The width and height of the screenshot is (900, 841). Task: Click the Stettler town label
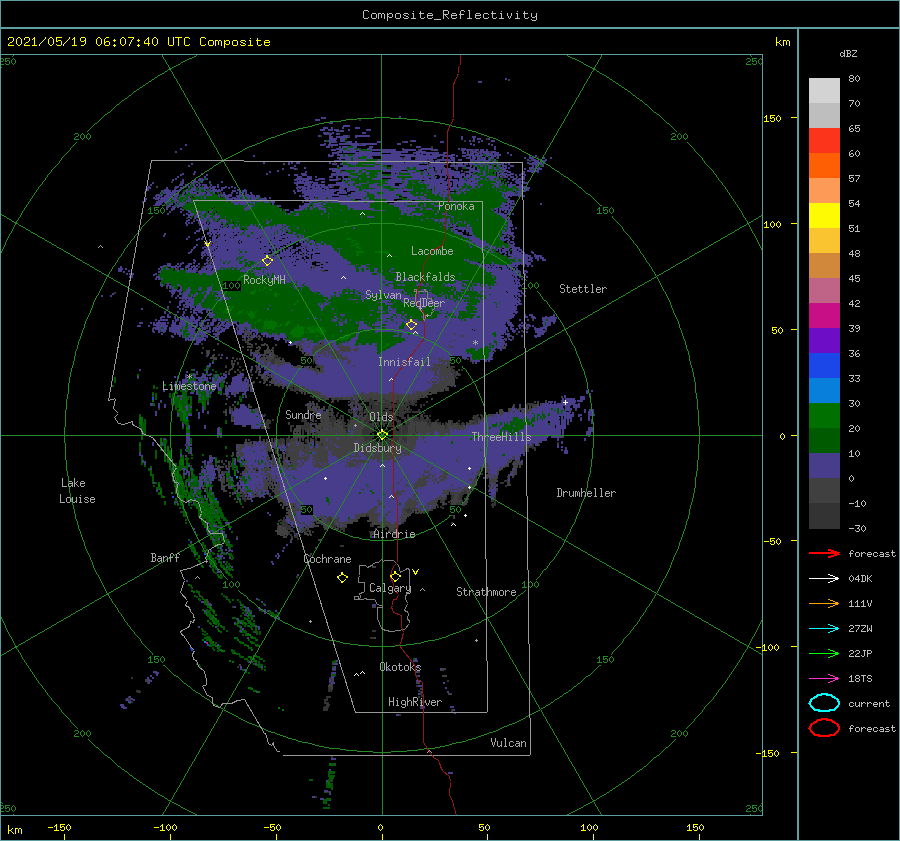(x=583, y=289)
